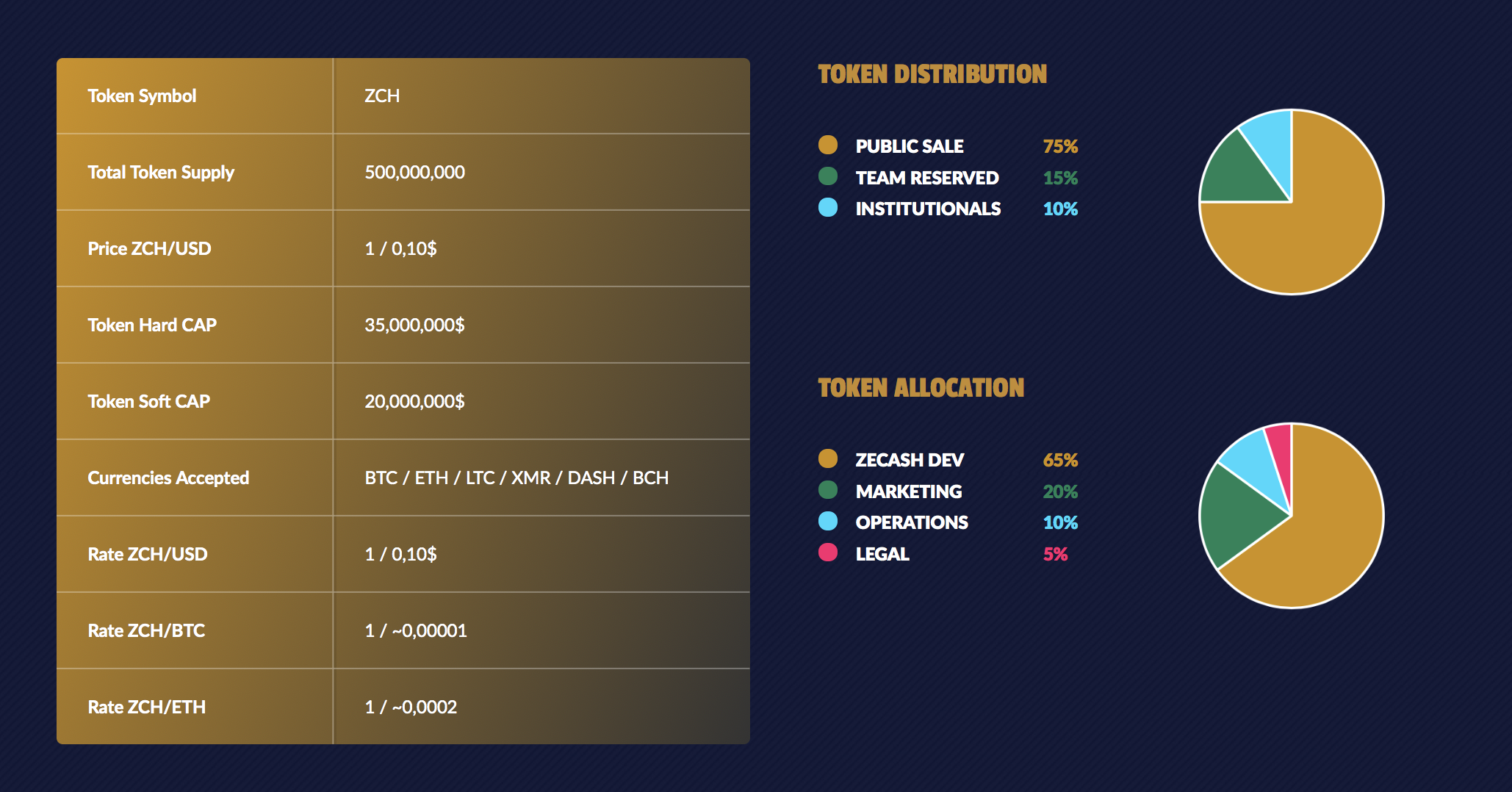Screen dimensions: 1512x792
Task: Click the green Team Reserved legend dot
Action: pyautogui.click(x=828, y=176)
